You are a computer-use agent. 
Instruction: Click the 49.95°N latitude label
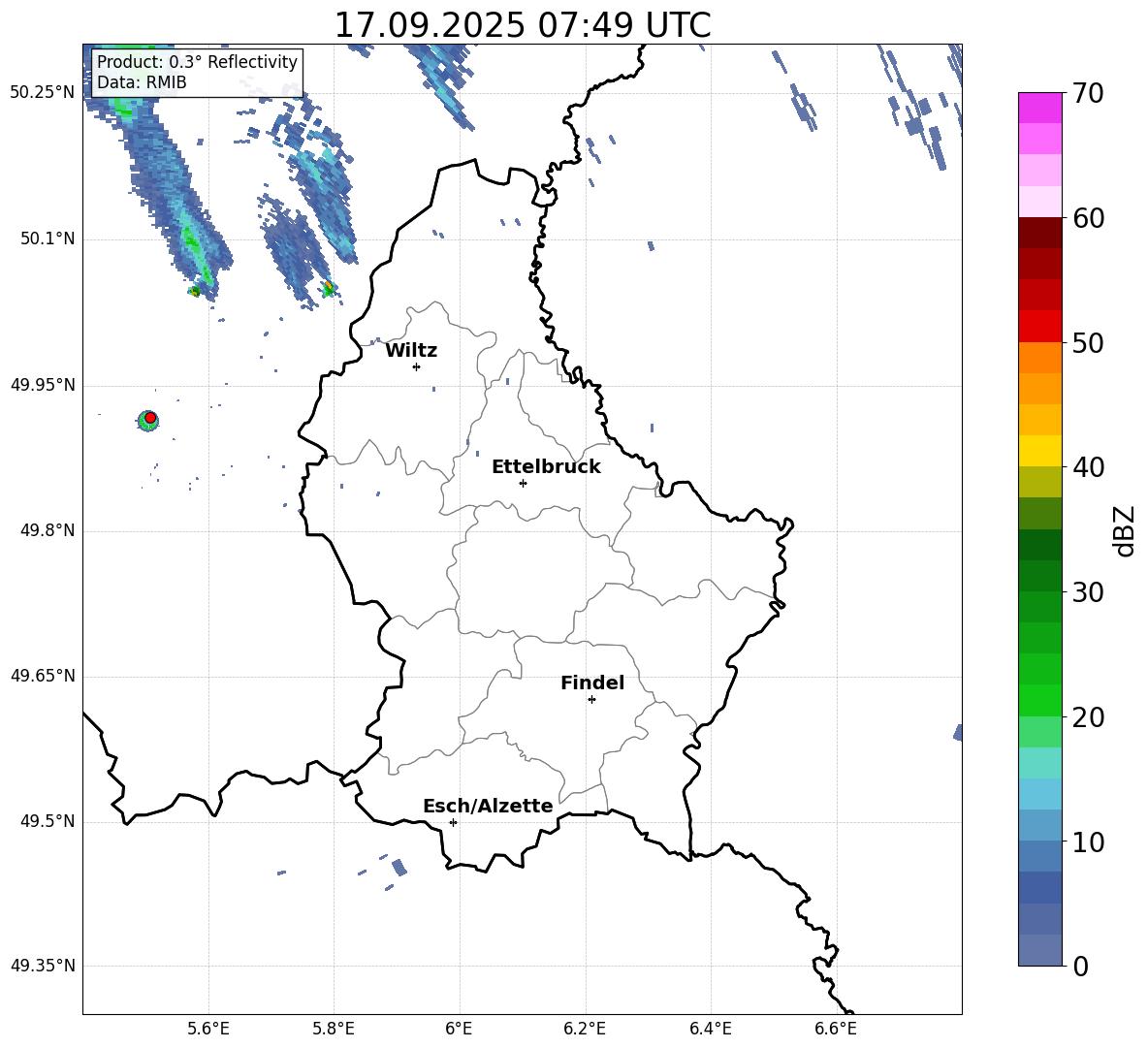coord(43,385)
